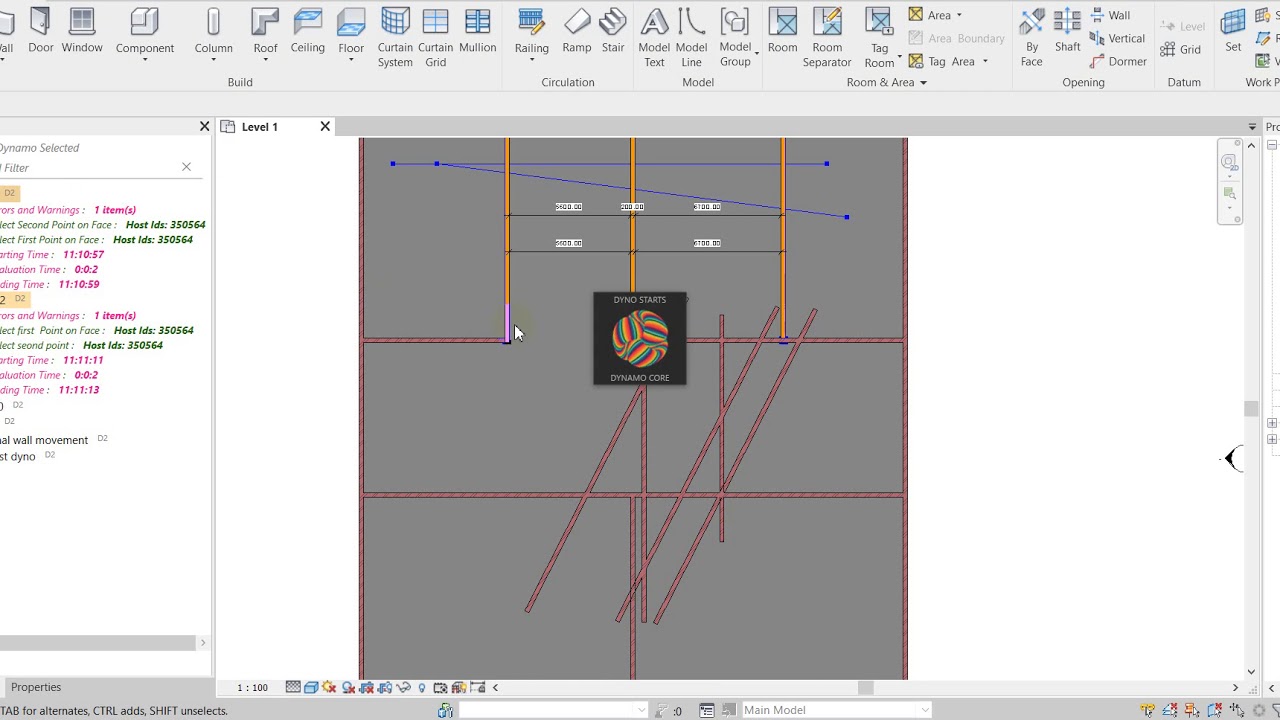Choose the Curtain Grid tool
This screenshot has width=1280, height=720.
(x=435, y=38)
